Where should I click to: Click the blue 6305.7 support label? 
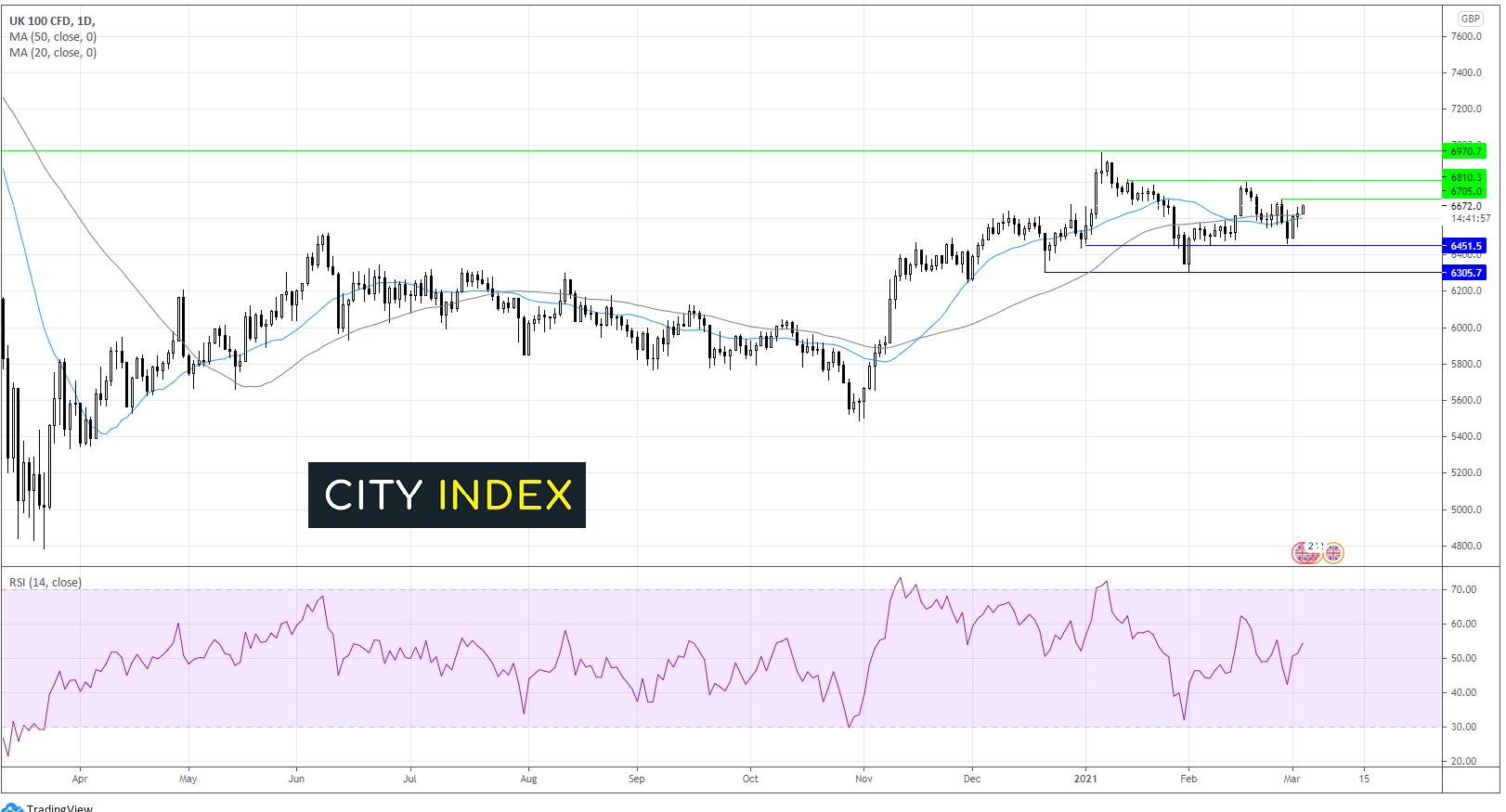(1465, 273)
